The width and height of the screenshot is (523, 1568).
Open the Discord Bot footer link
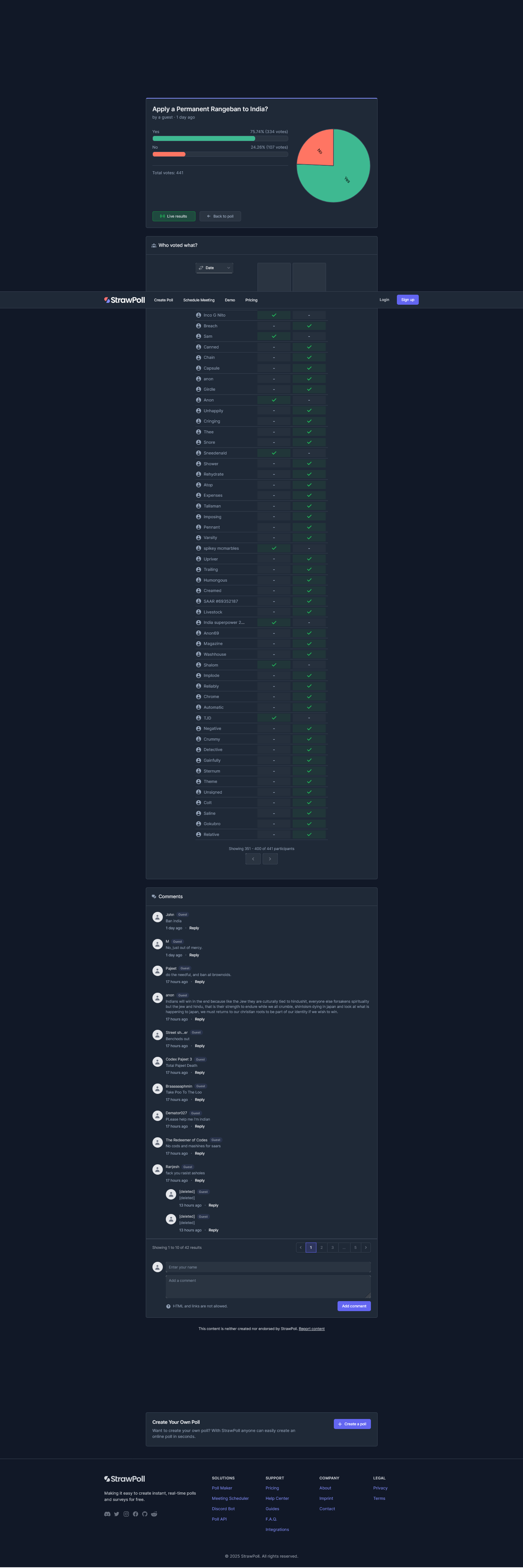(223, 1508)
